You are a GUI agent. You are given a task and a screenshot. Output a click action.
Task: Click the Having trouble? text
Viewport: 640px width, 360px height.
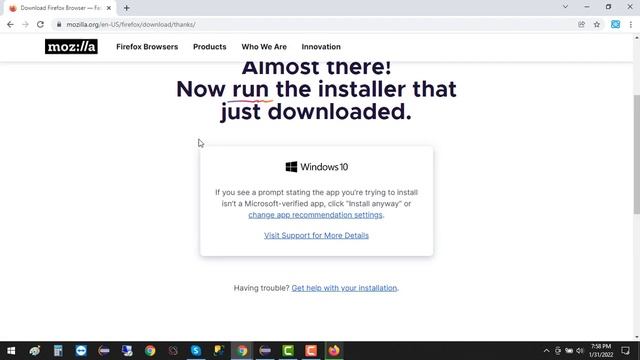point(261,288)
